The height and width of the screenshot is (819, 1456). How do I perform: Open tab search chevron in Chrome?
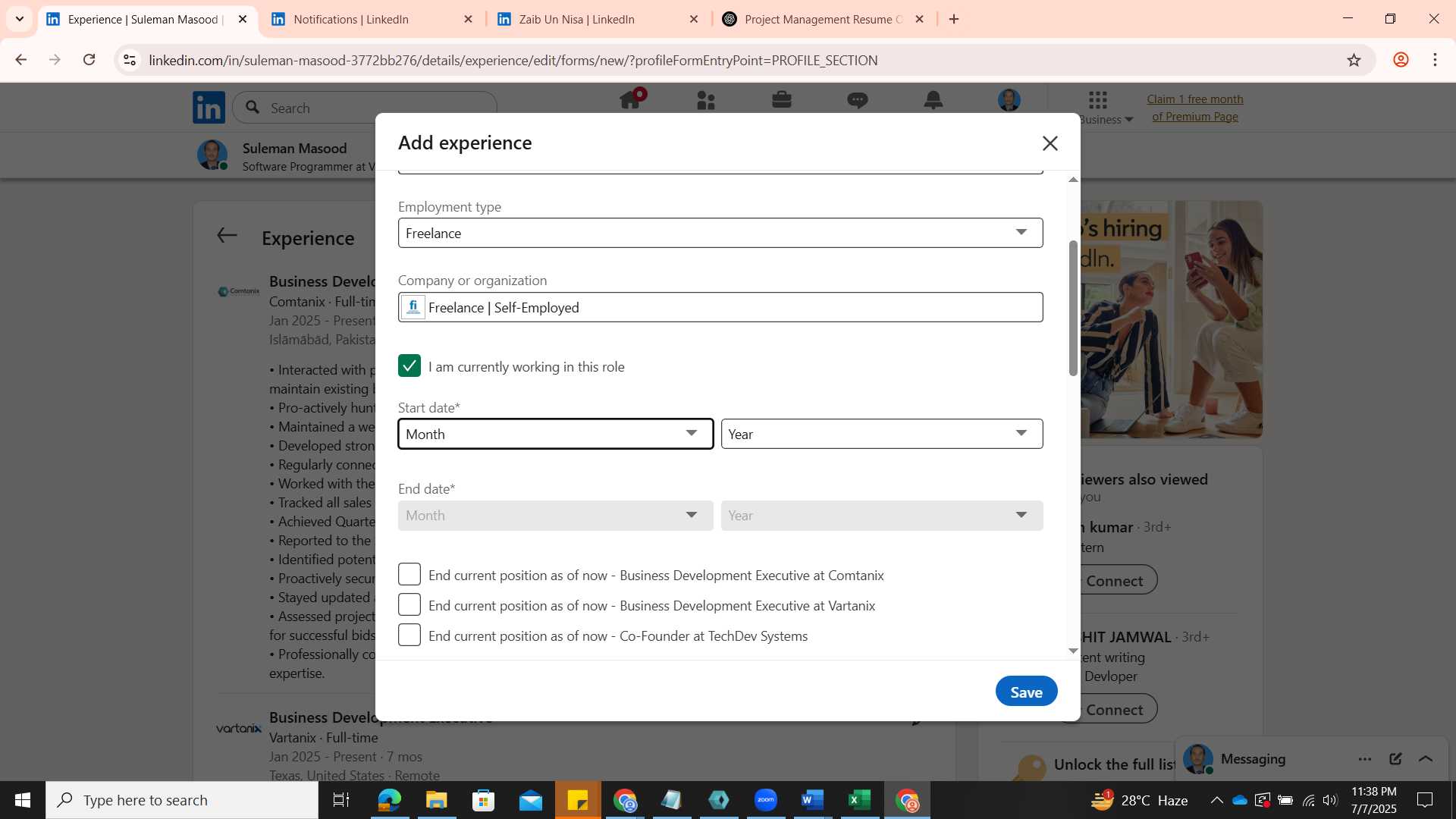[x=20, y=19]
